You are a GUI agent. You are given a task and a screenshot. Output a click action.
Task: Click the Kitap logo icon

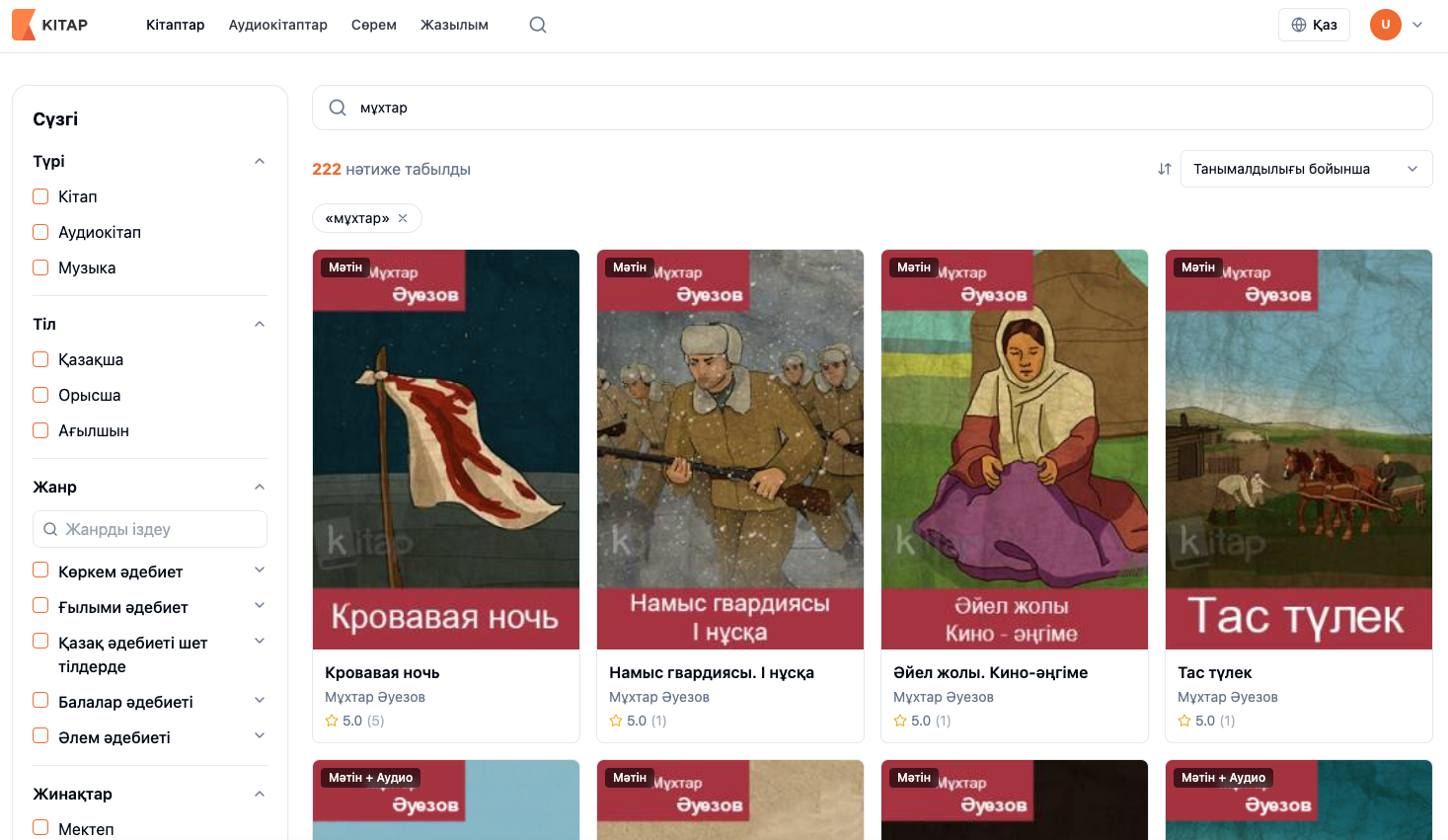pyautogui.click(x=24, y=25)
